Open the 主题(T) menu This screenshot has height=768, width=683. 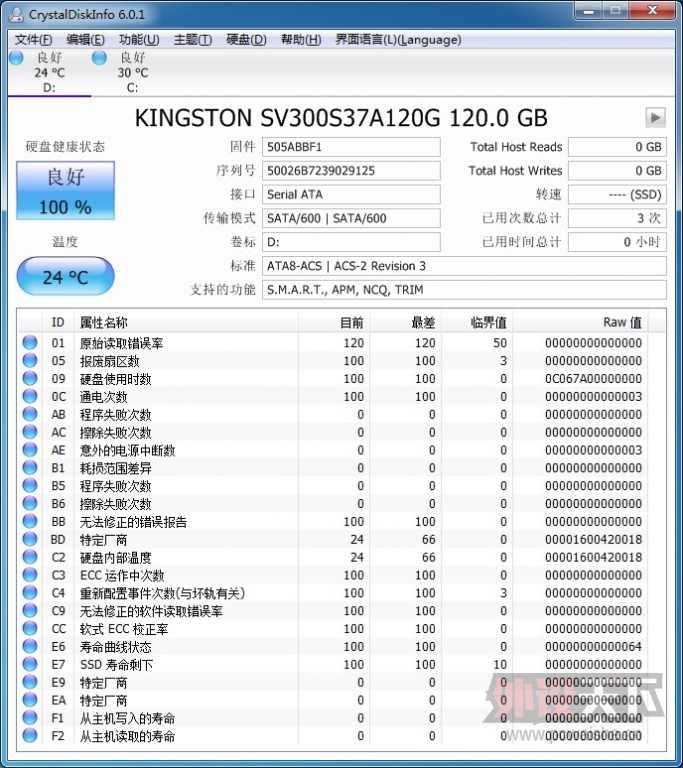(193, 40)
